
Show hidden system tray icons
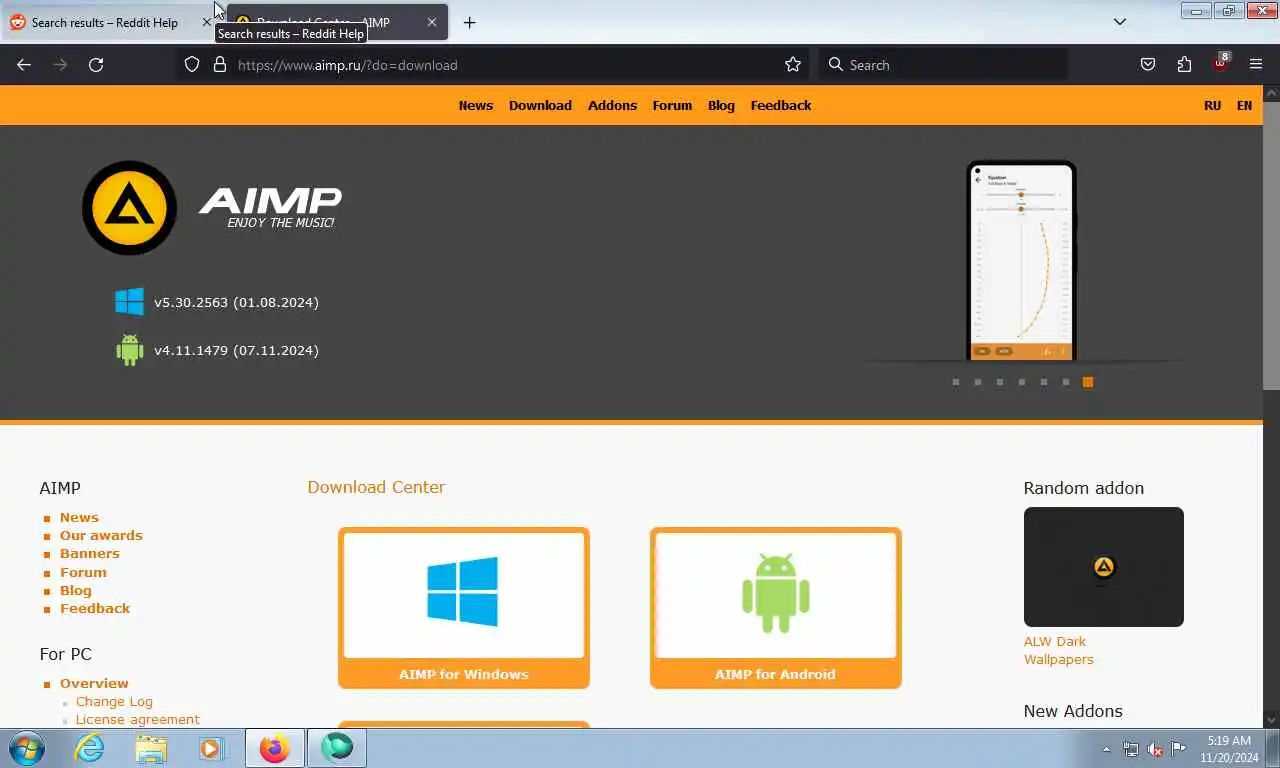click(x=1106, y=749)
